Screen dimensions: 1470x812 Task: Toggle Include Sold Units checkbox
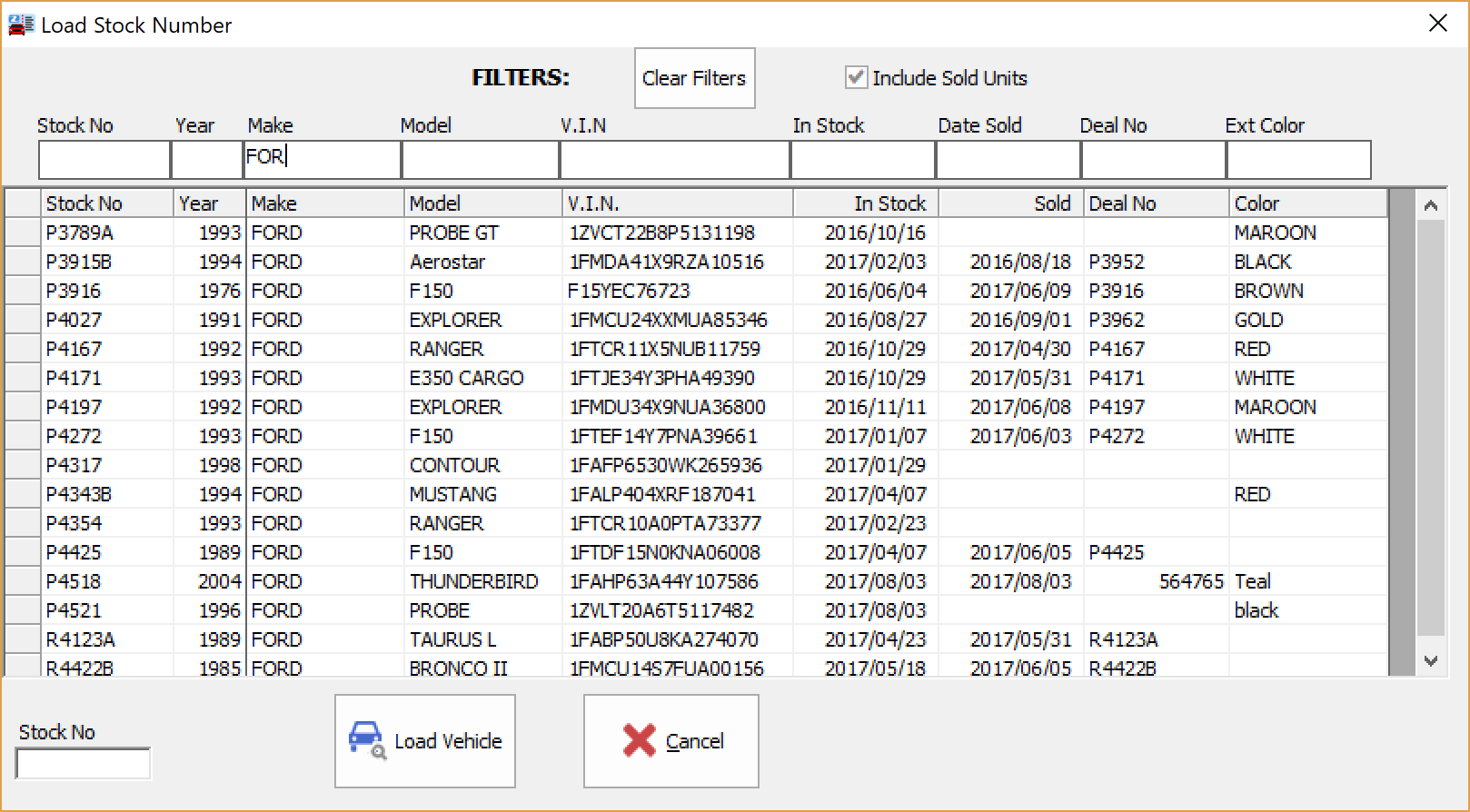[855, 77]
